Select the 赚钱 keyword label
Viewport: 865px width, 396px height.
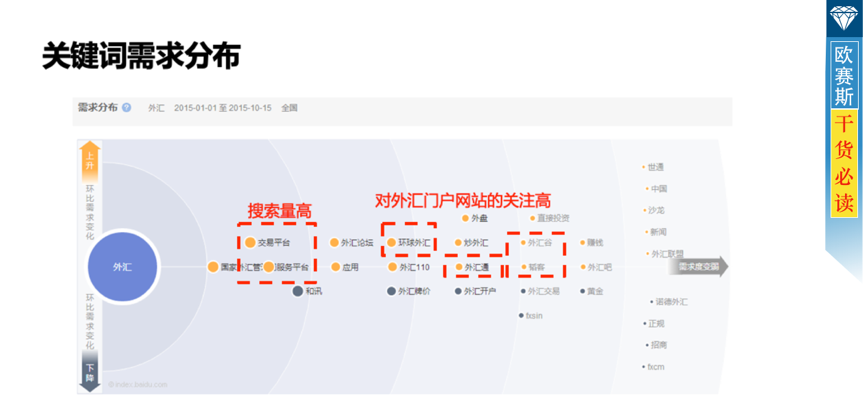point(595,242)
